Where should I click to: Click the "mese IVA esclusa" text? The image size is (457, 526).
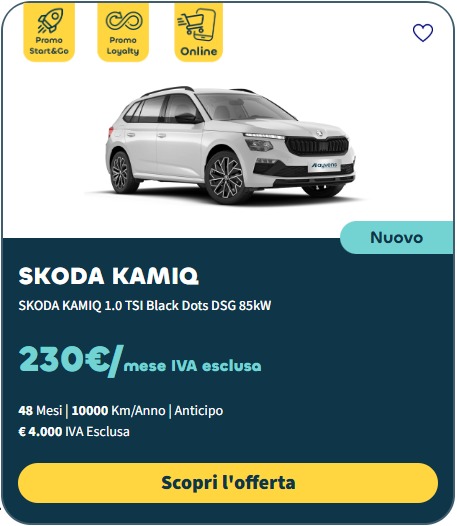pos(192,366)
